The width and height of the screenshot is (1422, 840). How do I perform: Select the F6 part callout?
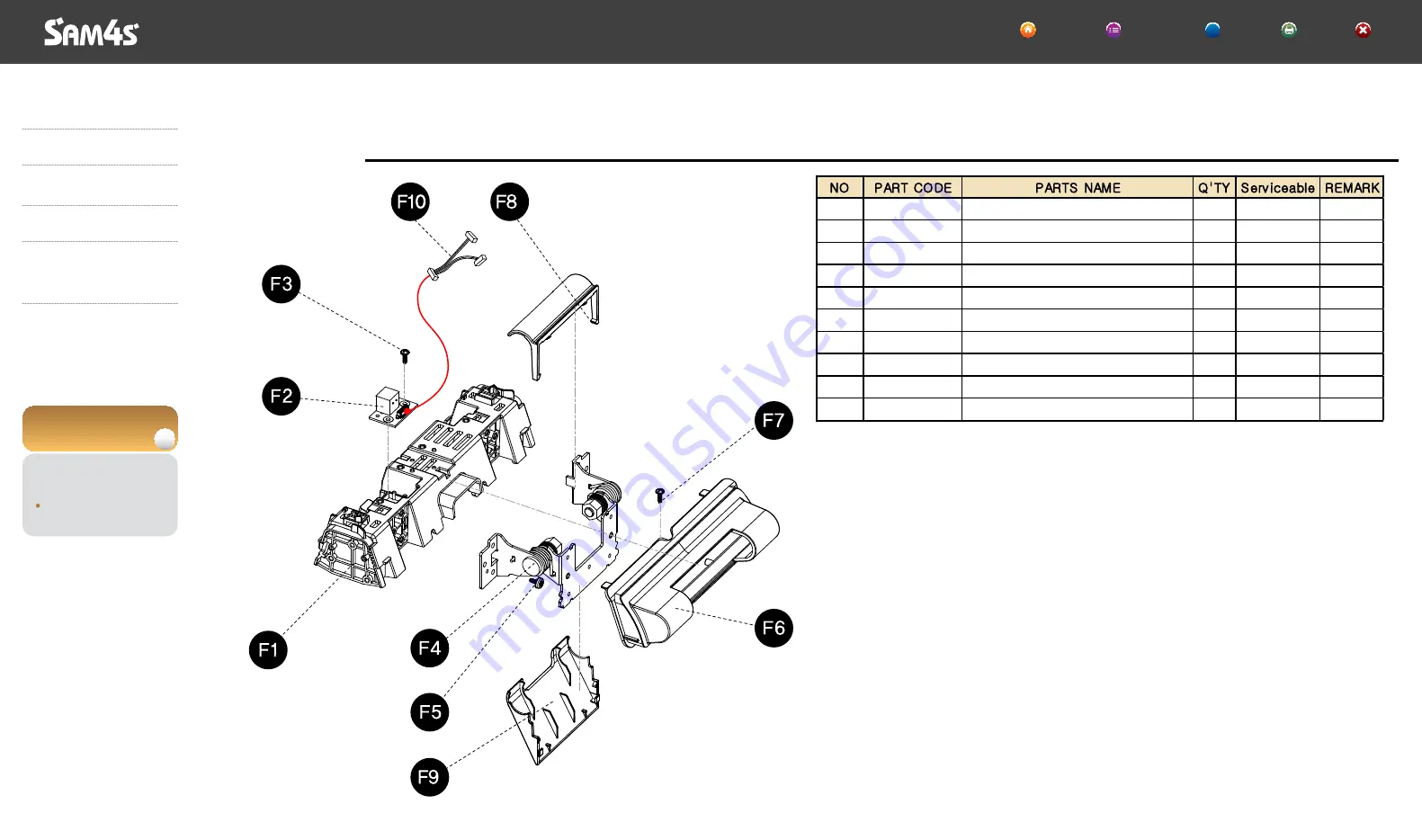[774, 628]
